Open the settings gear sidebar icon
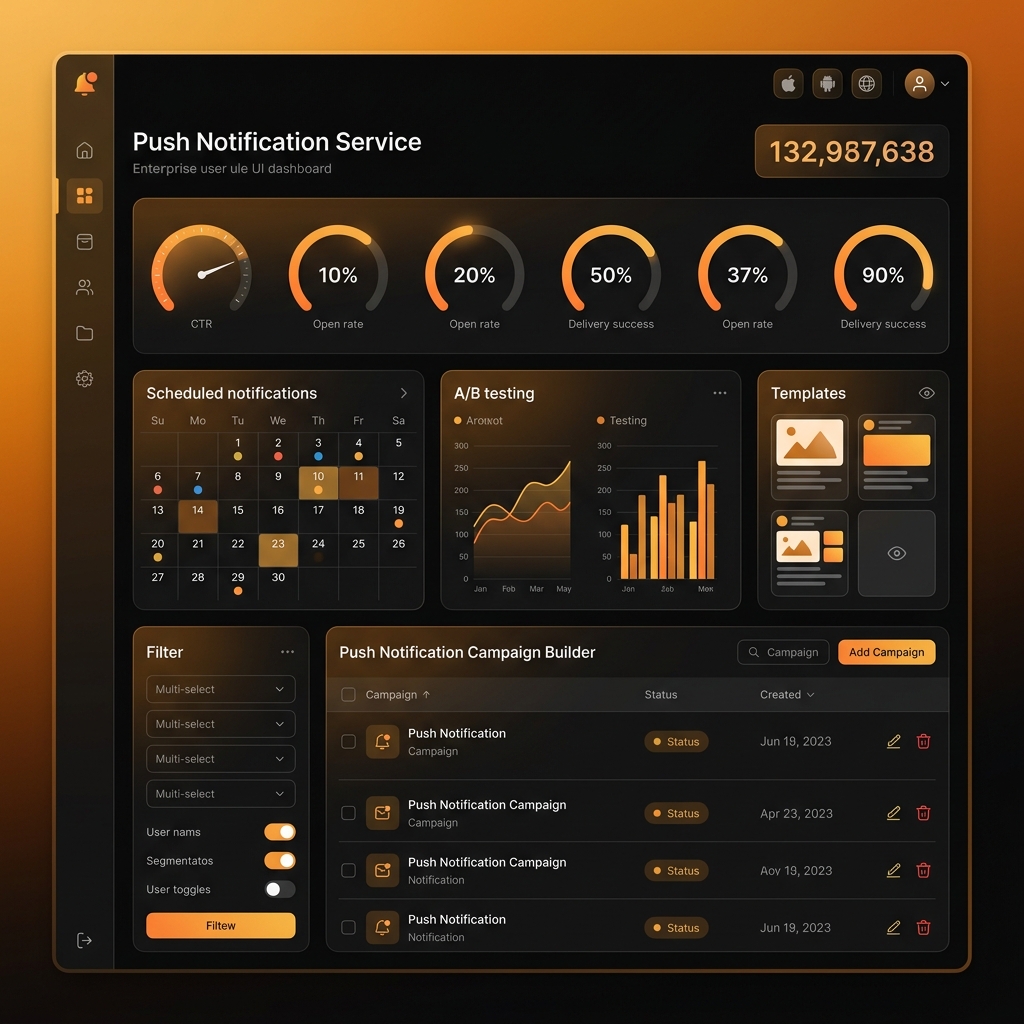This screenshot has width=1024, height=1024. 84,379
